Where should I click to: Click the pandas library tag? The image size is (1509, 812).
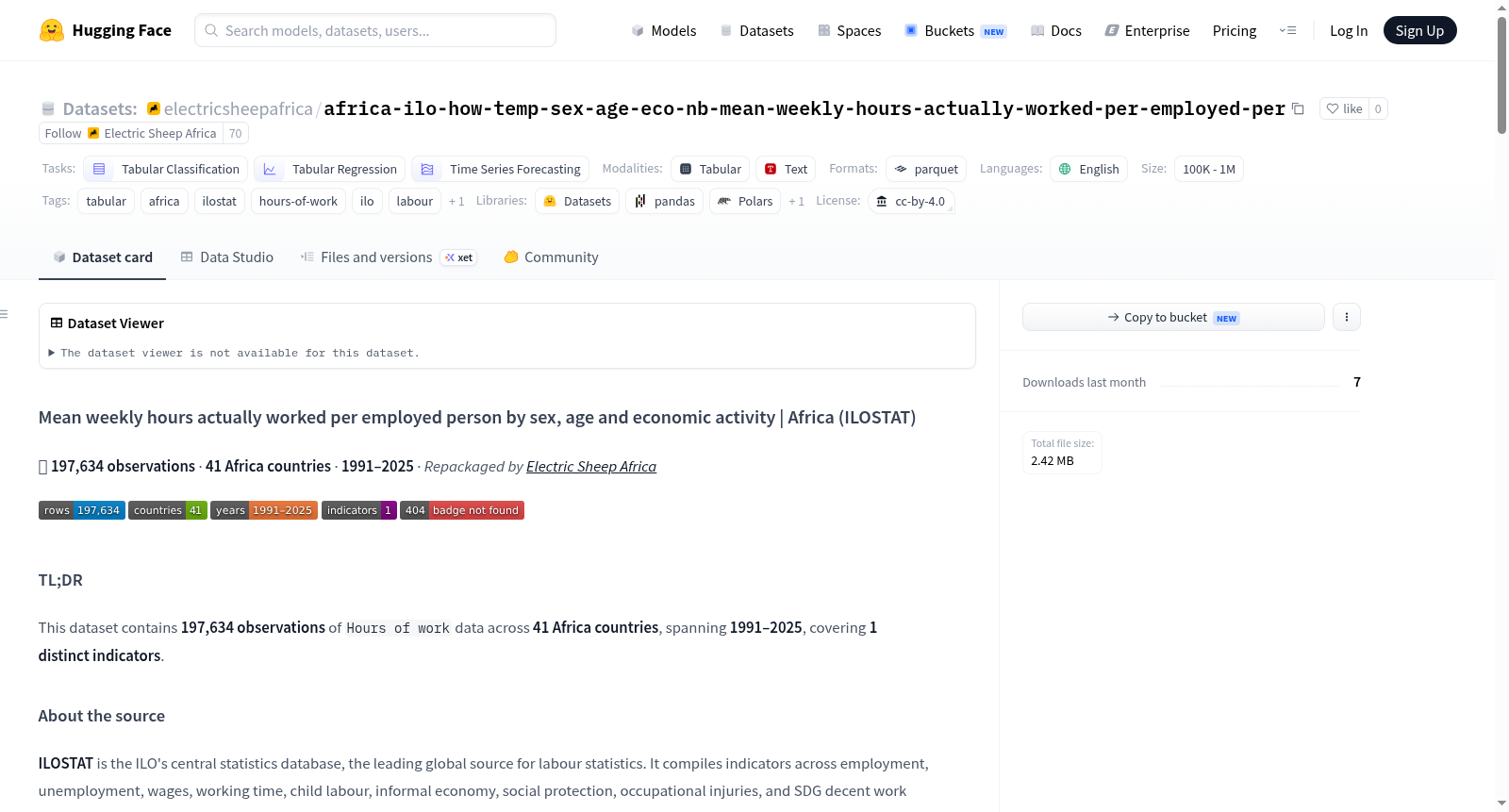pos(665,201)
